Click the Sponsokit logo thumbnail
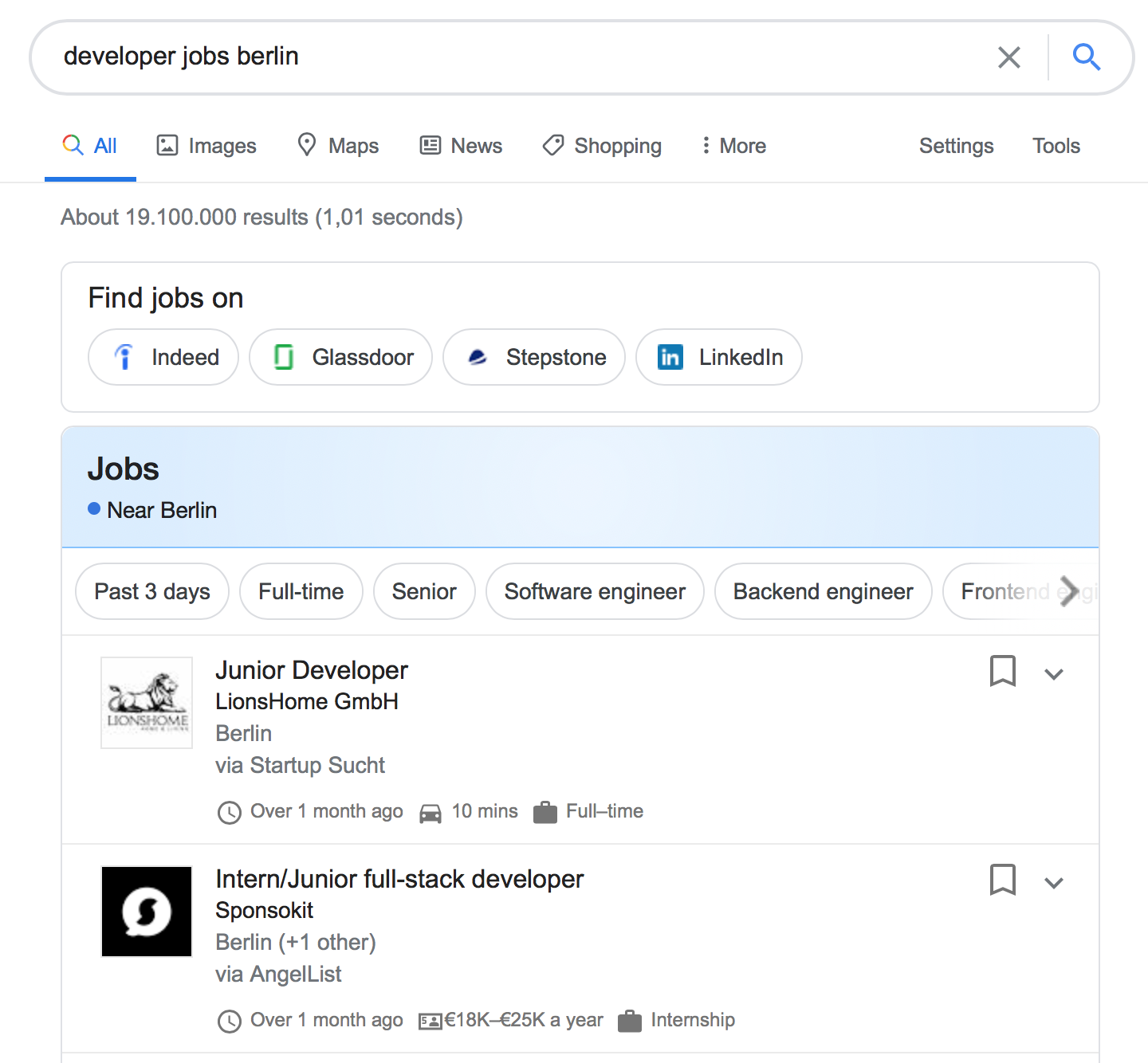 (147, 912)
